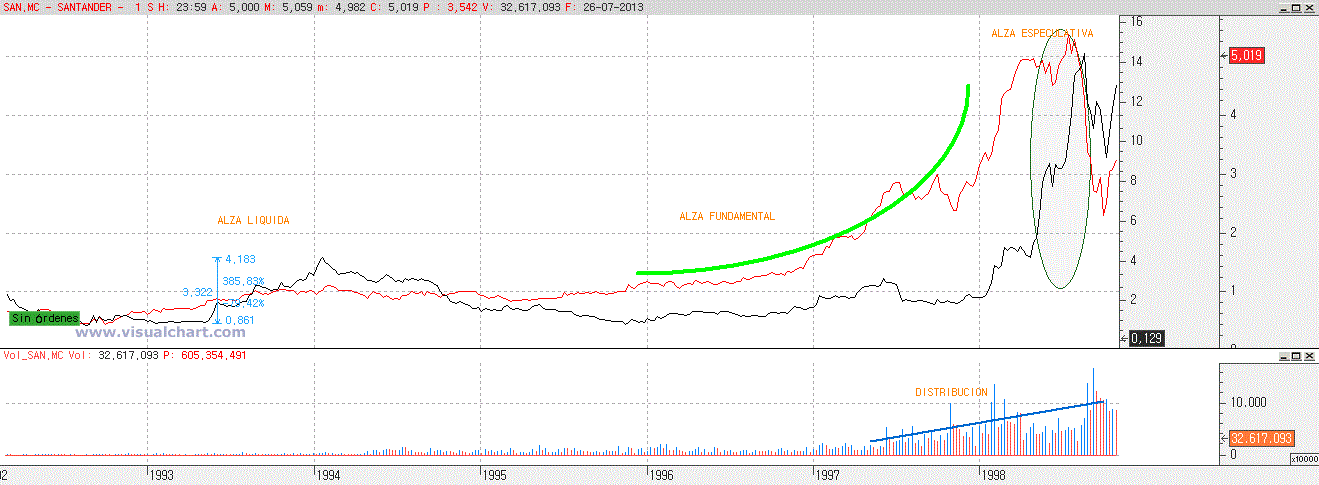Select the black 0,129 price marker
This screenshot has height=485, width=1319.
coord(1146,340)
